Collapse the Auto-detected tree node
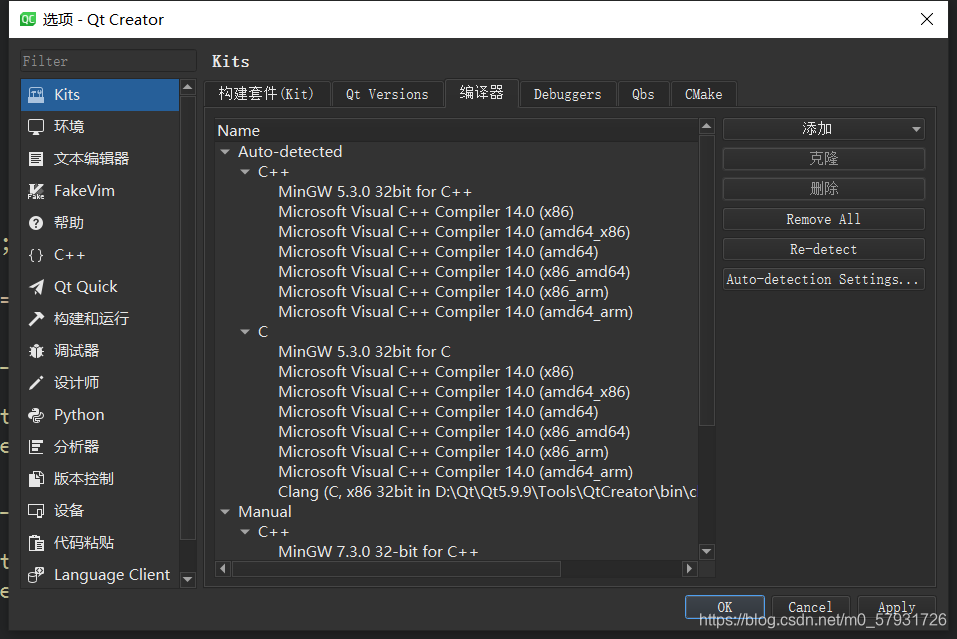 225,151
